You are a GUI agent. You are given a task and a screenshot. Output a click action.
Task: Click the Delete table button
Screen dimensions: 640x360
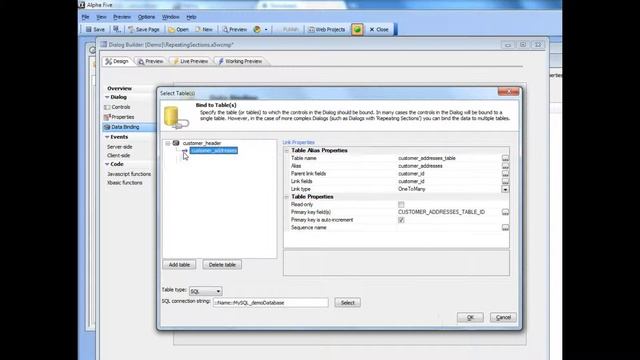(x=222, y=265)
